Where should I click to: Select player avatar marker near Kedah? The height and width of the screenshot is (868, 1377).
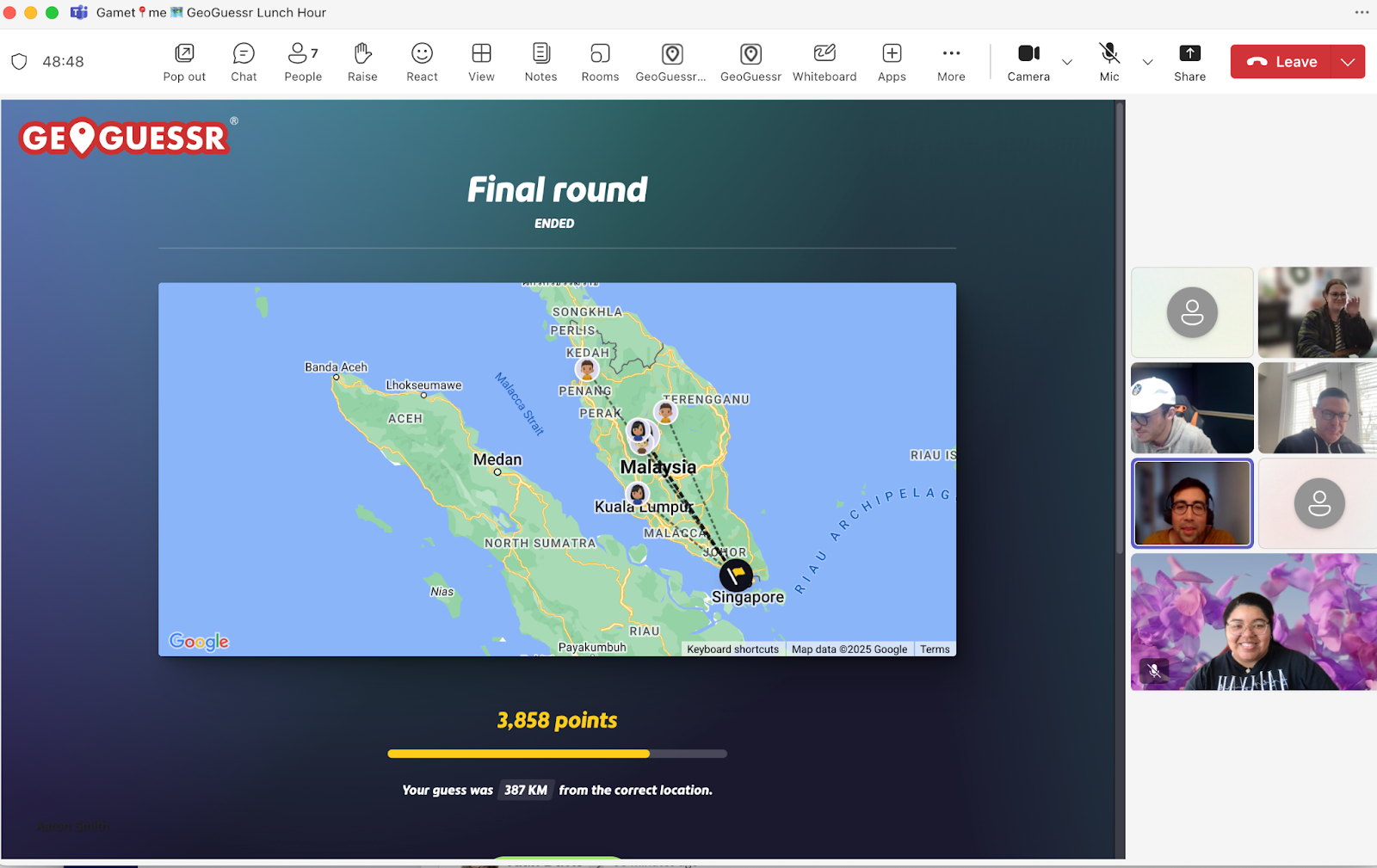(587, 370)
